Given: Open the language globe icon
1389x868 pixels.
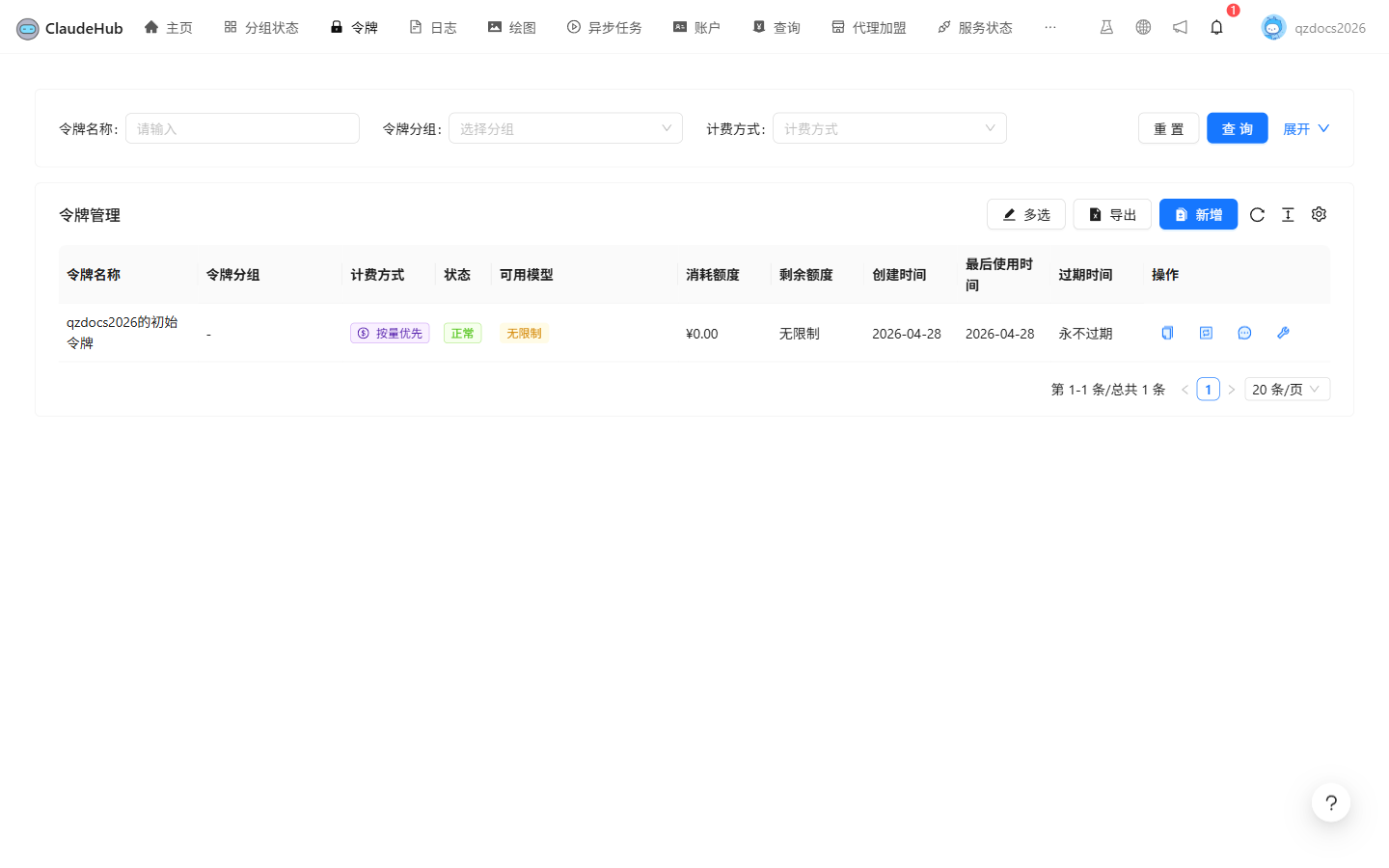Looking at the screenshot, I should coord(1143,27).
